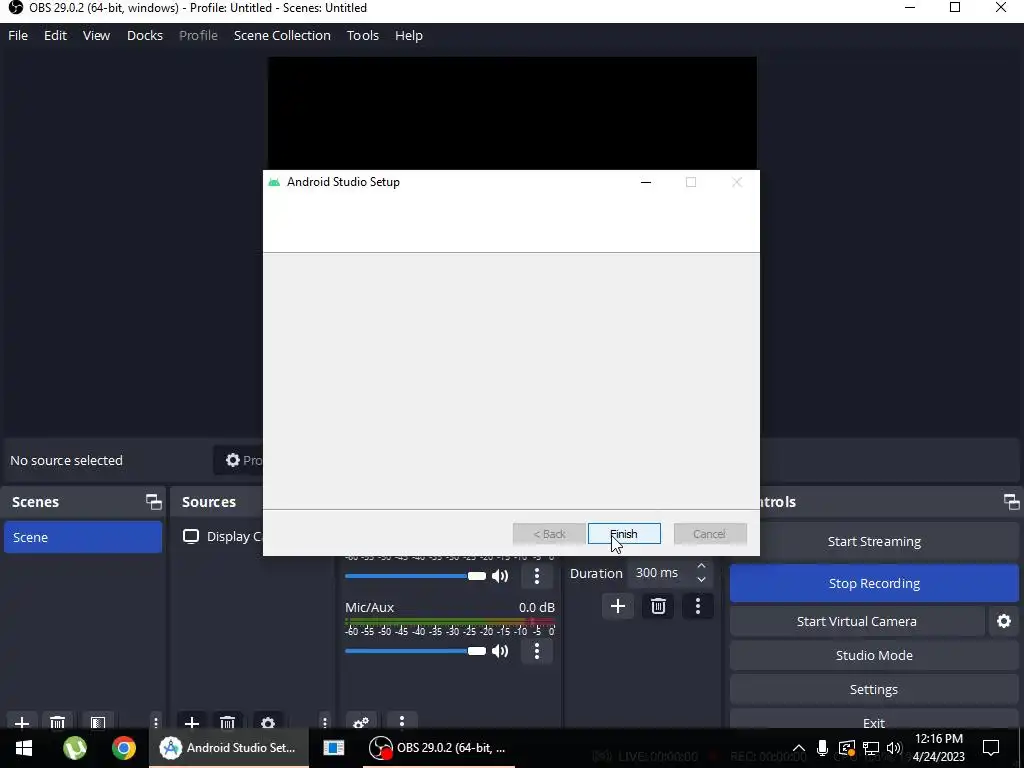Screen dimensions: 1024x768
Task: Click microphone icon in system tray
Action: pos(822,748)
